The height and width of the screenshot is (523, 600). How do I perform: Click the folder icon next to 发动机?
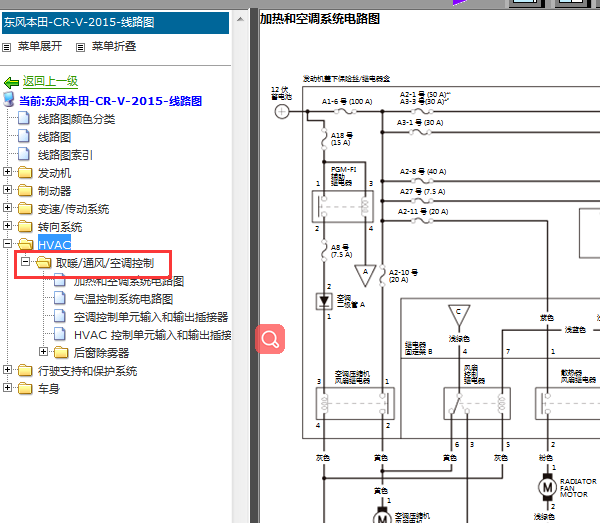25,173
